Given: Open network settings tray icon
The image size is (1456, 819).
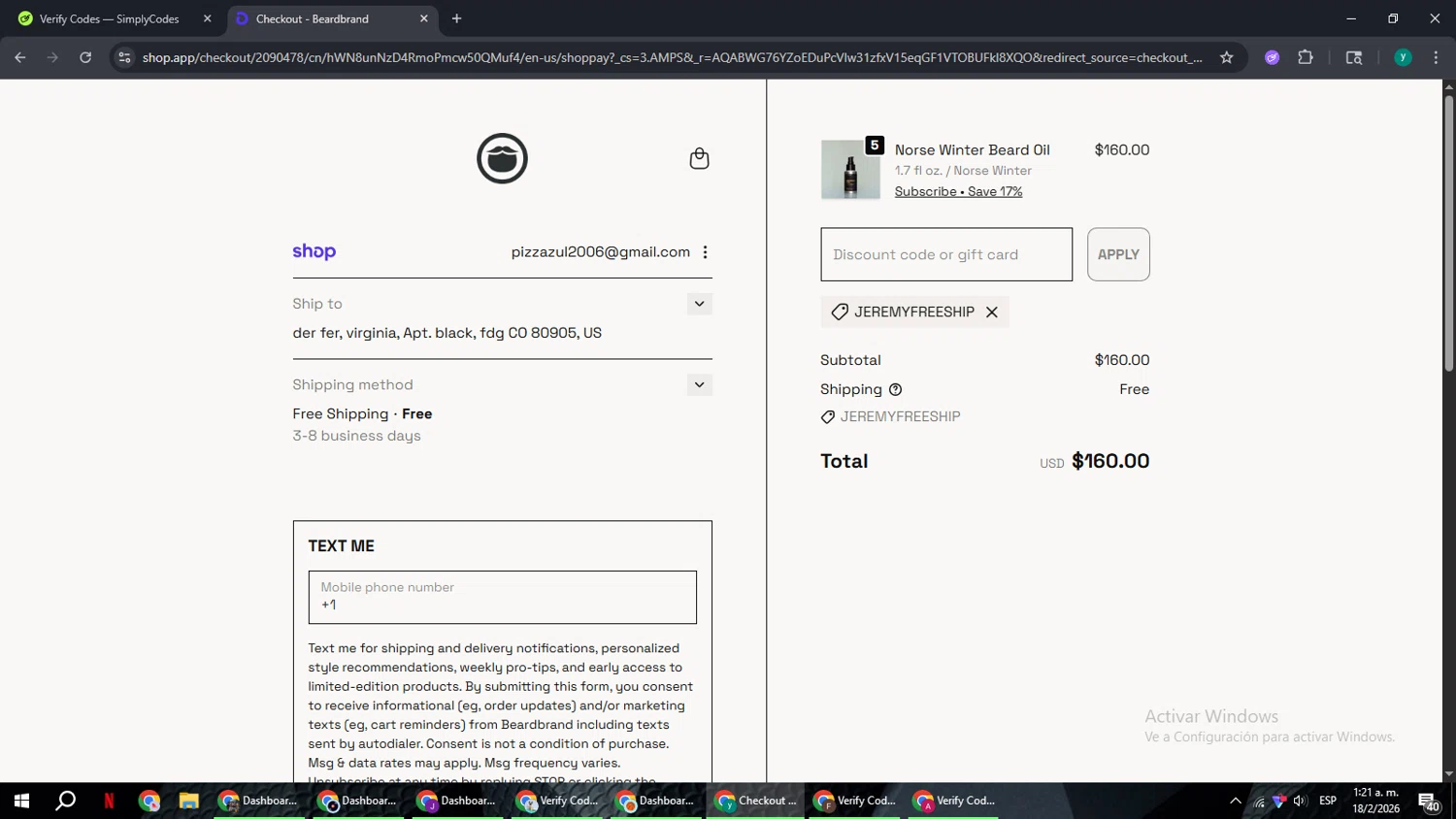Looking at the screenshot, I should pyautogui.click(x=1259, y=801).
